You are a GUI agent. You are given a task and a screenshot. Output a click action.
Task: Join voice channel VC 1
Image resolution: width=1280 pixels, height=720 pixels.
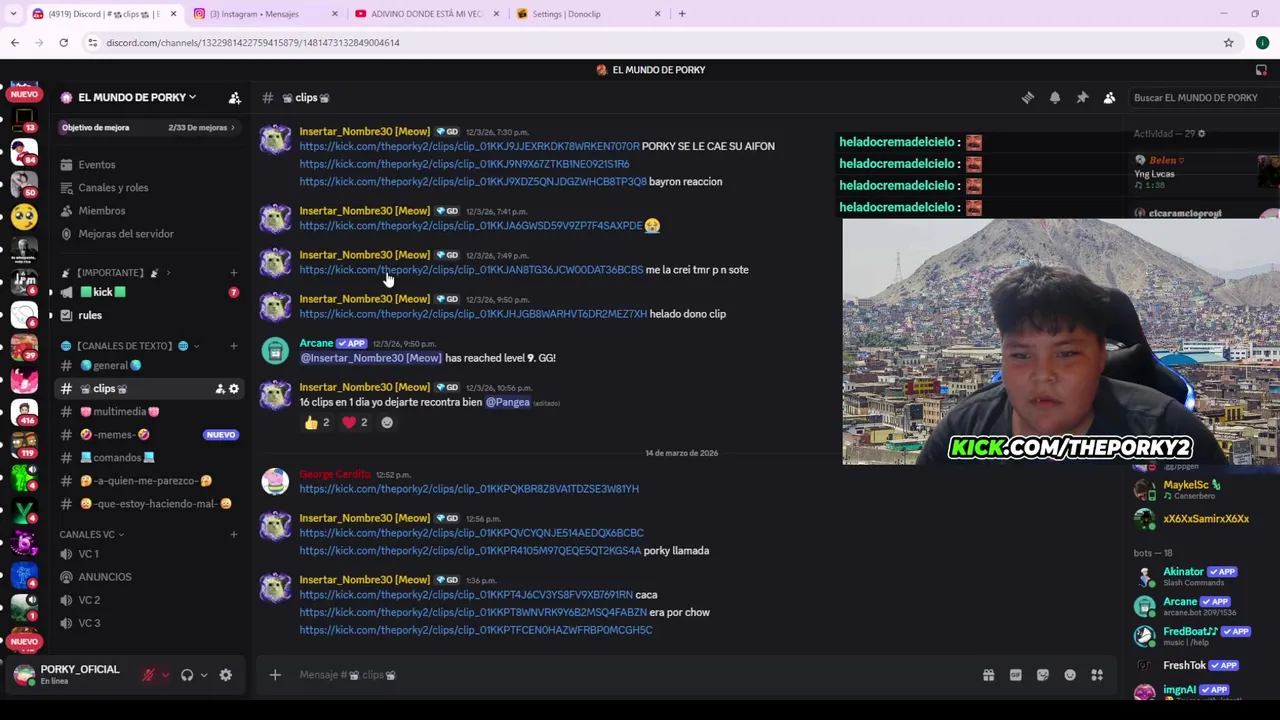tap(150, 554)
